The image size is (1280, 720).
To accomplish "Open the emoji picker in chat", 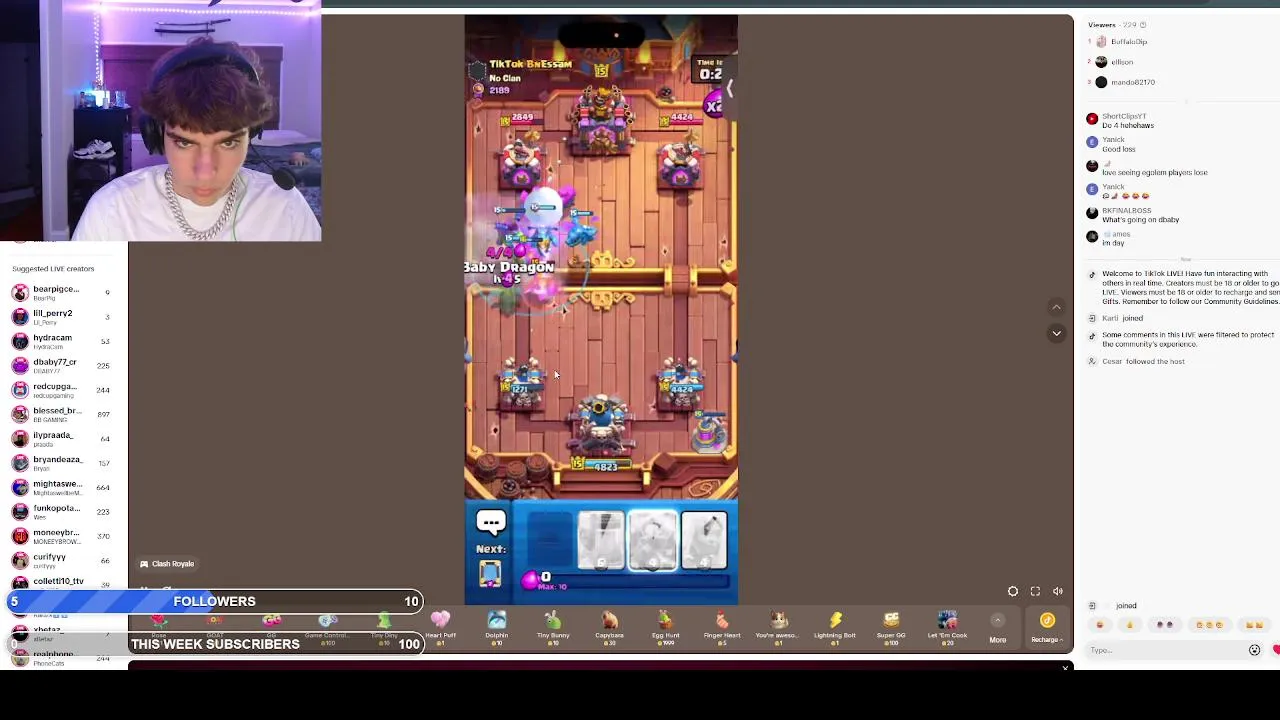I will (x=1254, y=650).
